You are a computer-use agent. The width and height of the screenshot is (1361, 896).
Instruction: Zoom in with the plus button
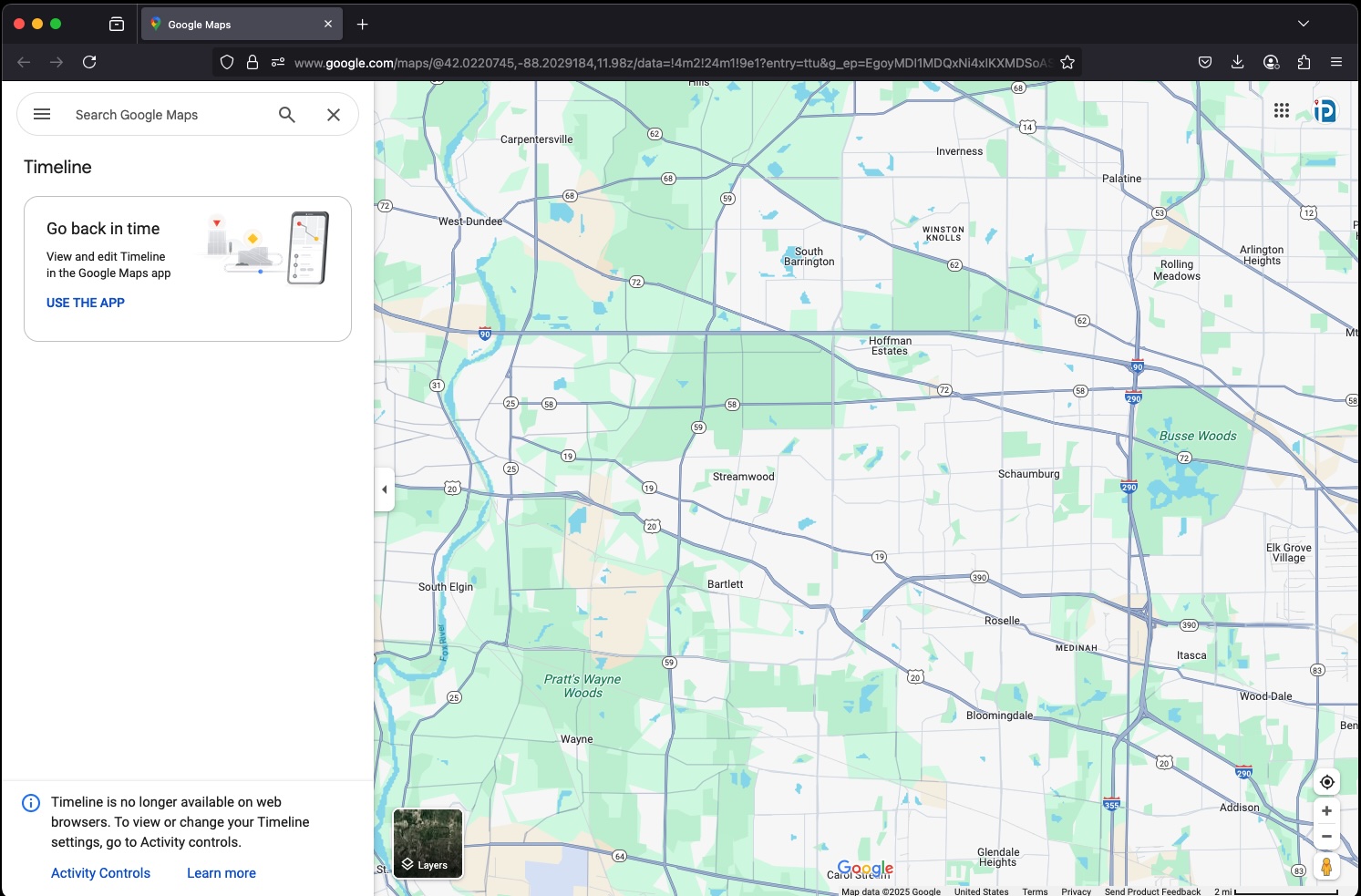click(1327, 810)
